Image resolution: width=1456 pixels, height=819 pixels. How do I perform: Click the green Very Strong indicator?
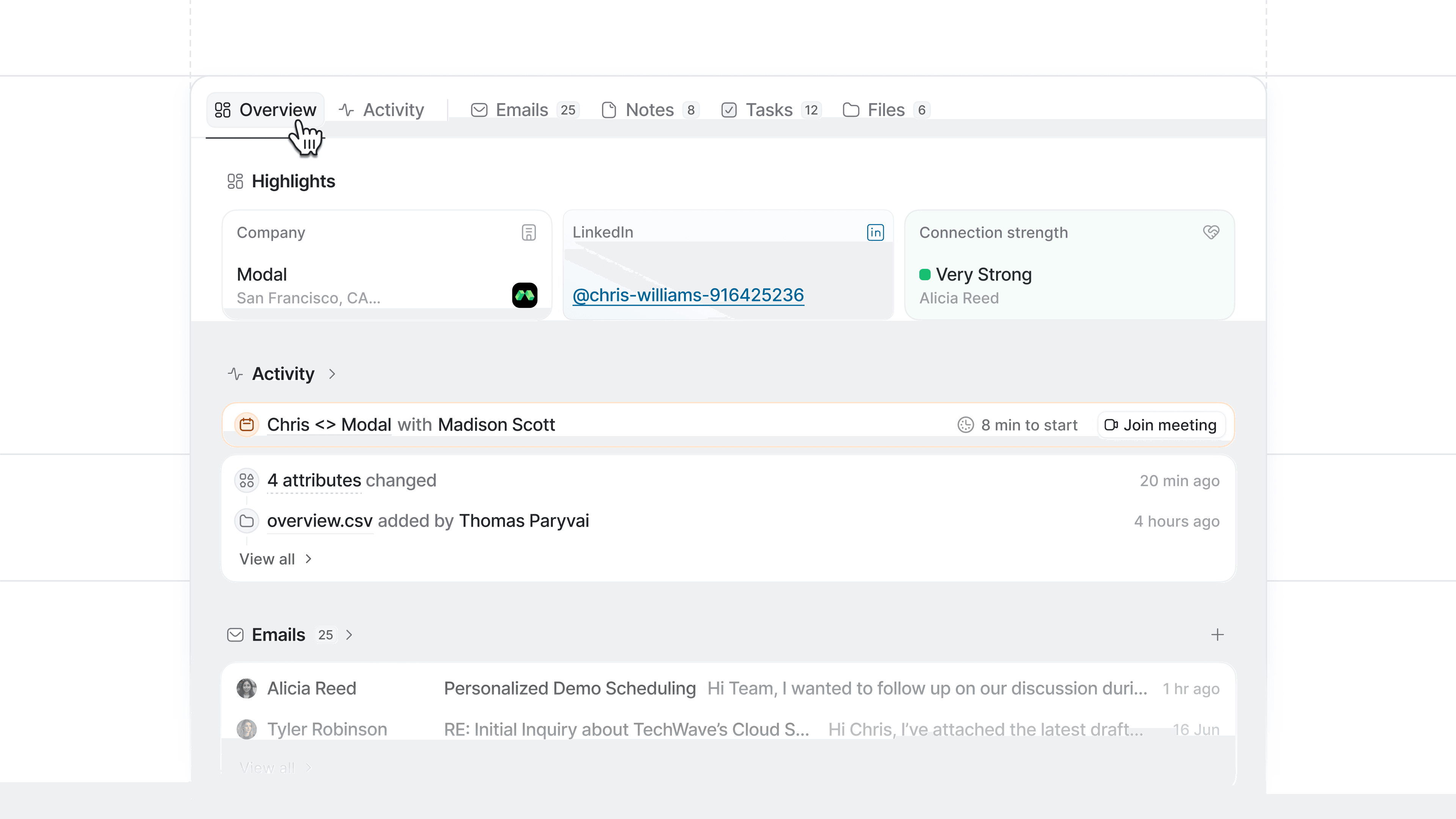coord(925,275)
